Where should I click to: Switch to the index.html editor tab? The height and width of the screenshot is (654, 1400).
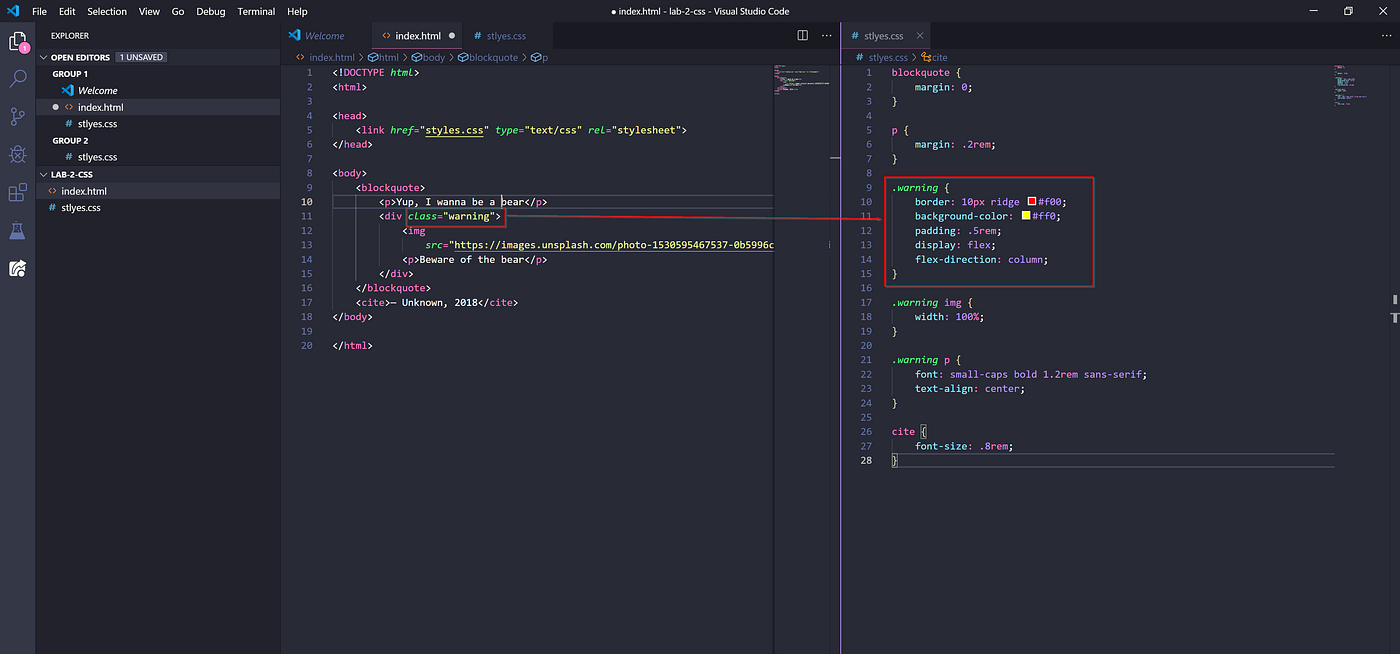coord(417,36)
